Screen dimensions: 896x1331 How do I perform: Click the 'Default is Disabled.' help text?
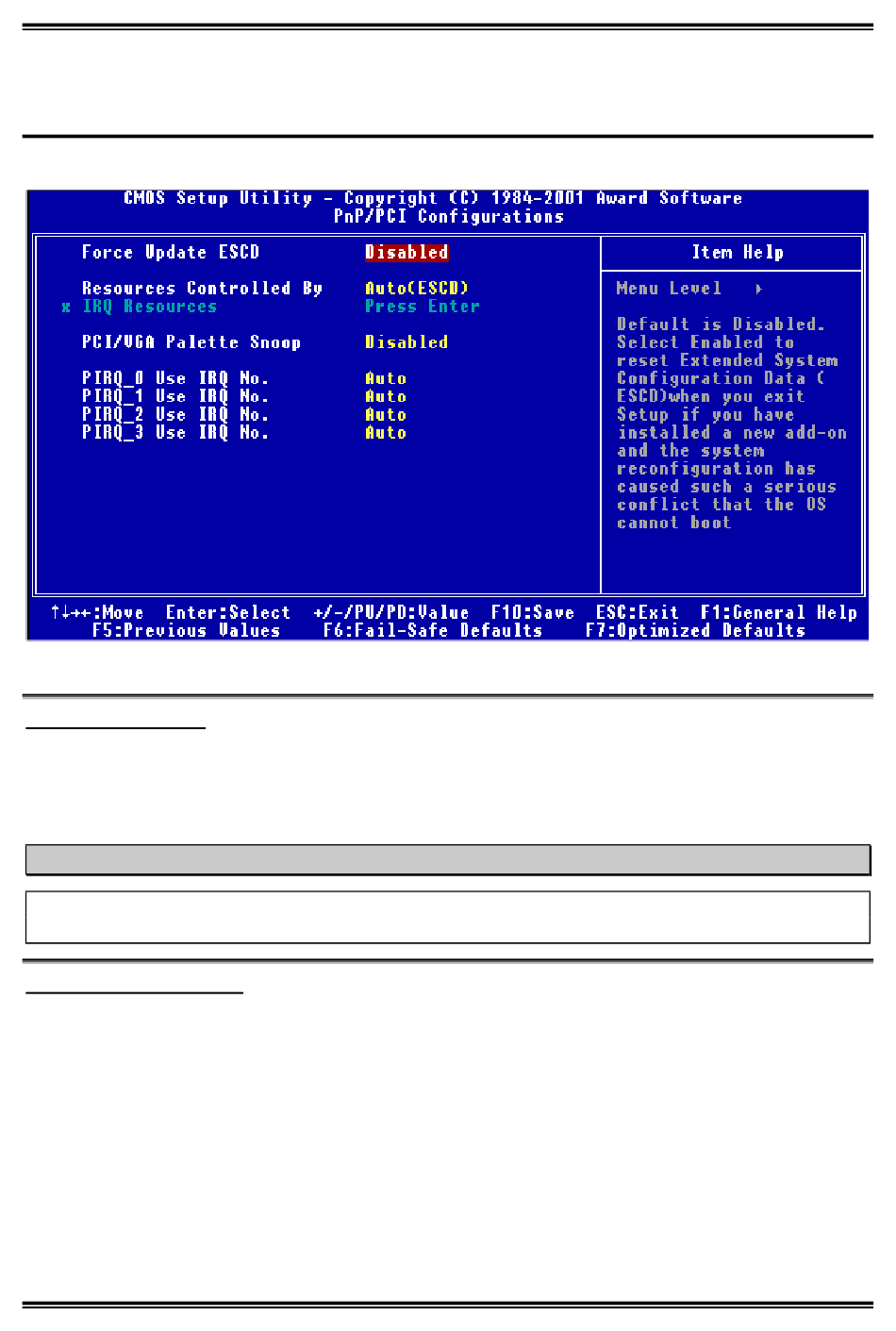[x=722, y=324]
